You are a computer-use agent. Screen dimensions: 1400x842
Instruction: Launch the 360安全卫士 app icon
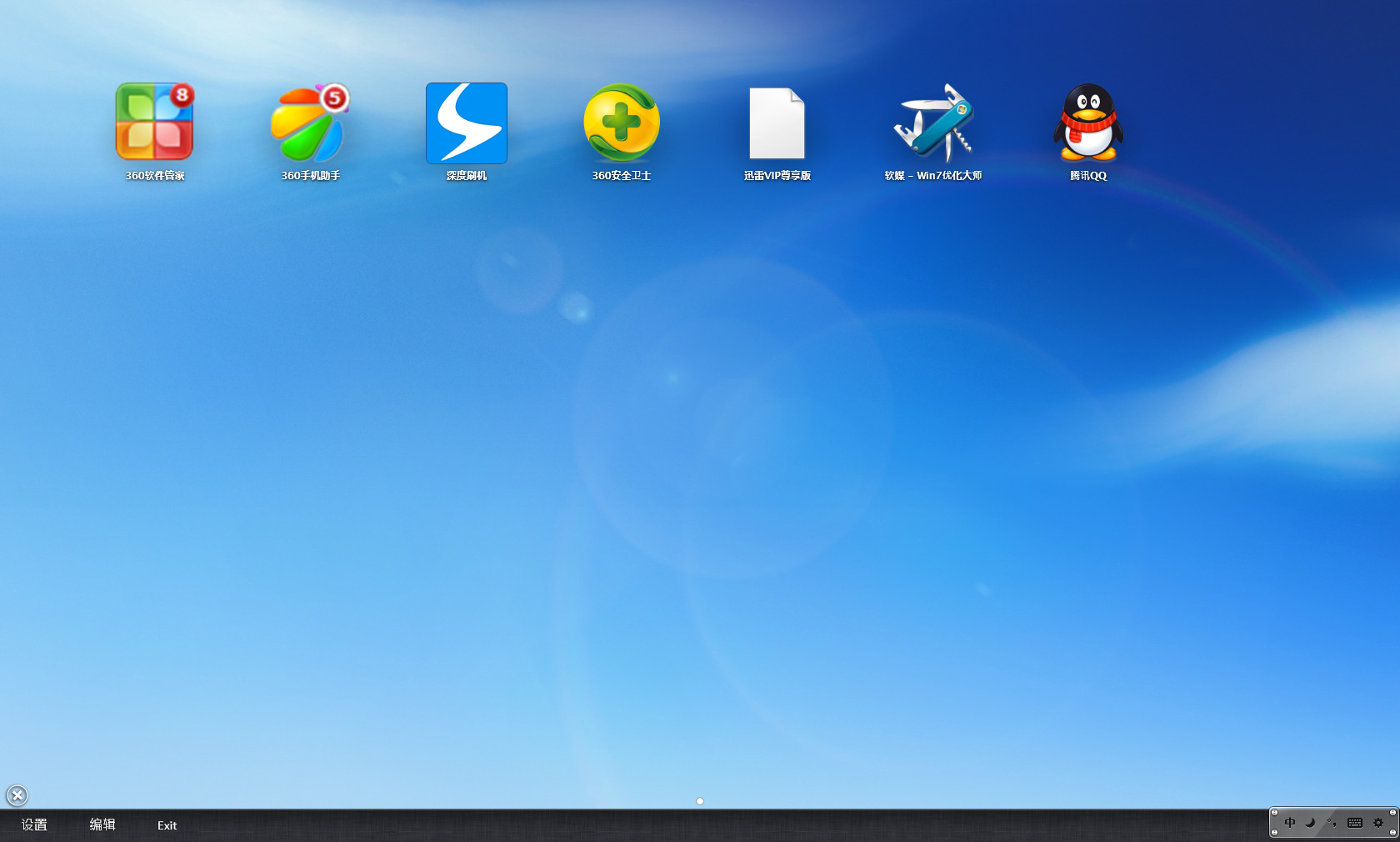[622, 123]
